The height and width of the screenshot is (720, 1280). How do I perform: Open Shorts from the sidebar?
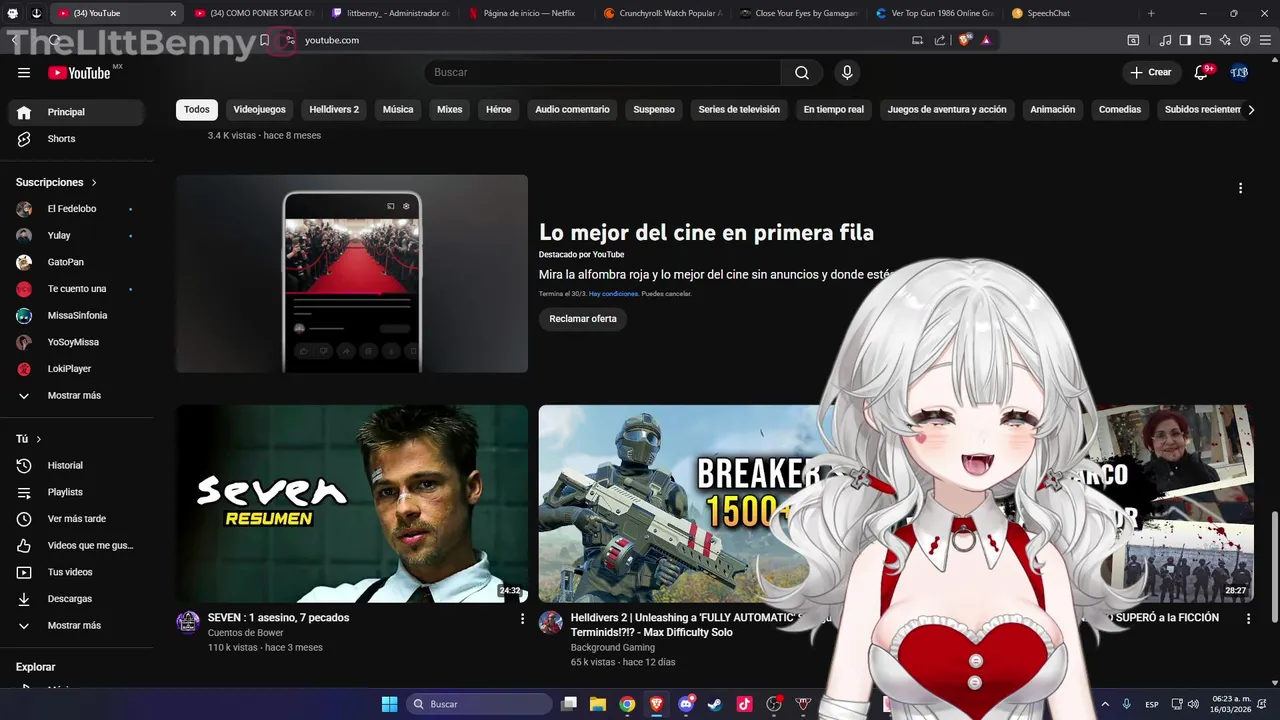(76, 139)
